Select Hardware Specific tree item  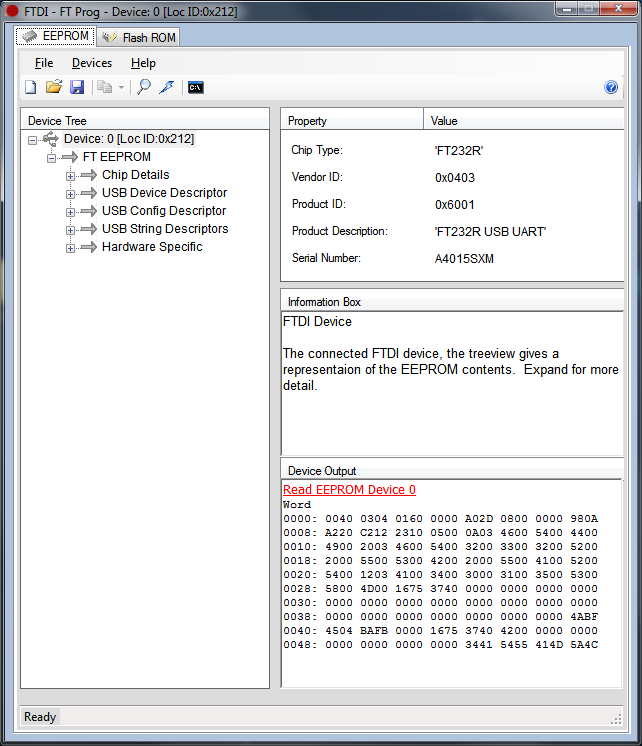click(152, 247)
